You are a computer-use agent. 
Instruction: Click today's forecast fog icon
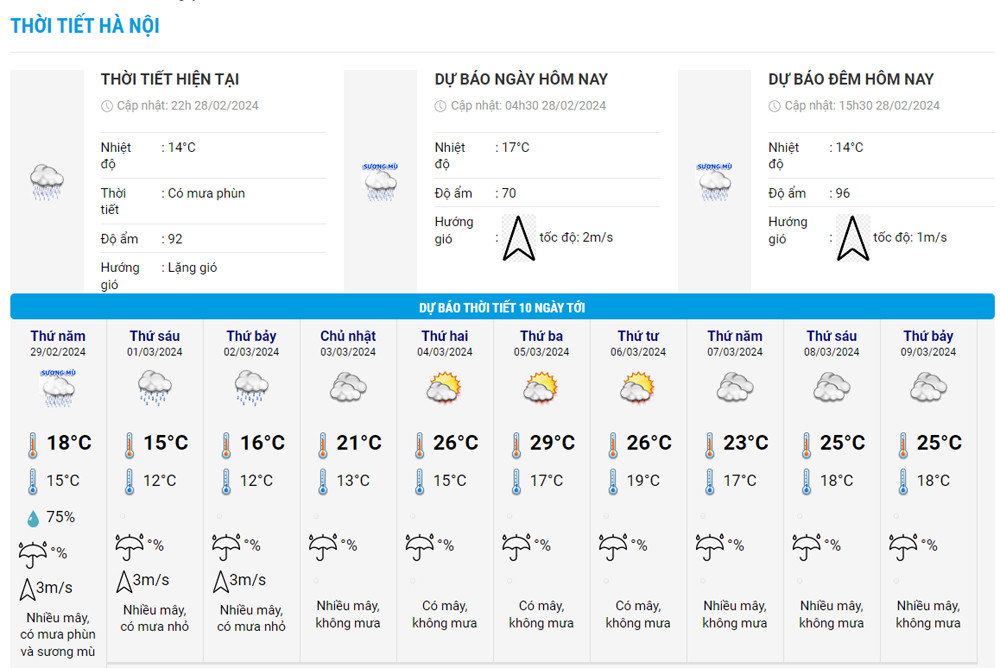click(380, 181)
